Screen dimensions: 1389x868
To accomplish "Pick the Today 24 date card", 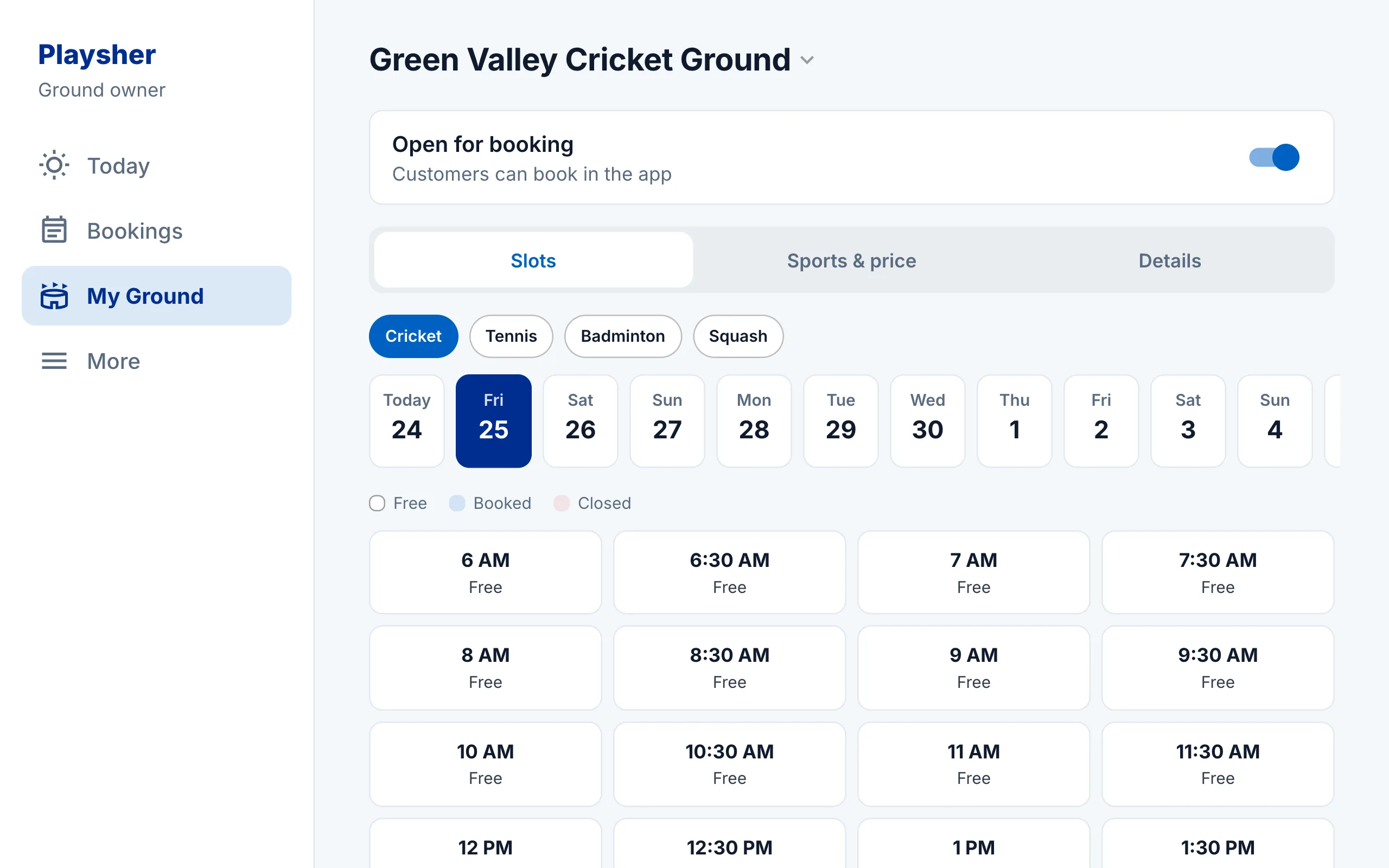I will 407,421.
